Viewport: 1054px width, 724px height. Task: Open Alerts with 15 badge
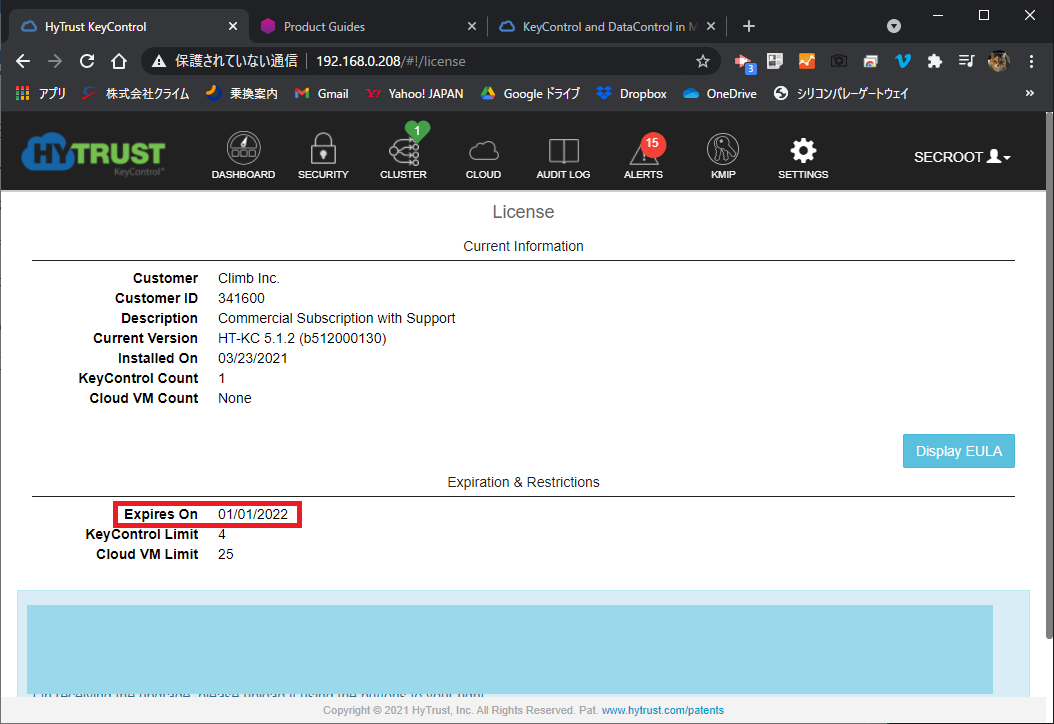coord(643,156)
